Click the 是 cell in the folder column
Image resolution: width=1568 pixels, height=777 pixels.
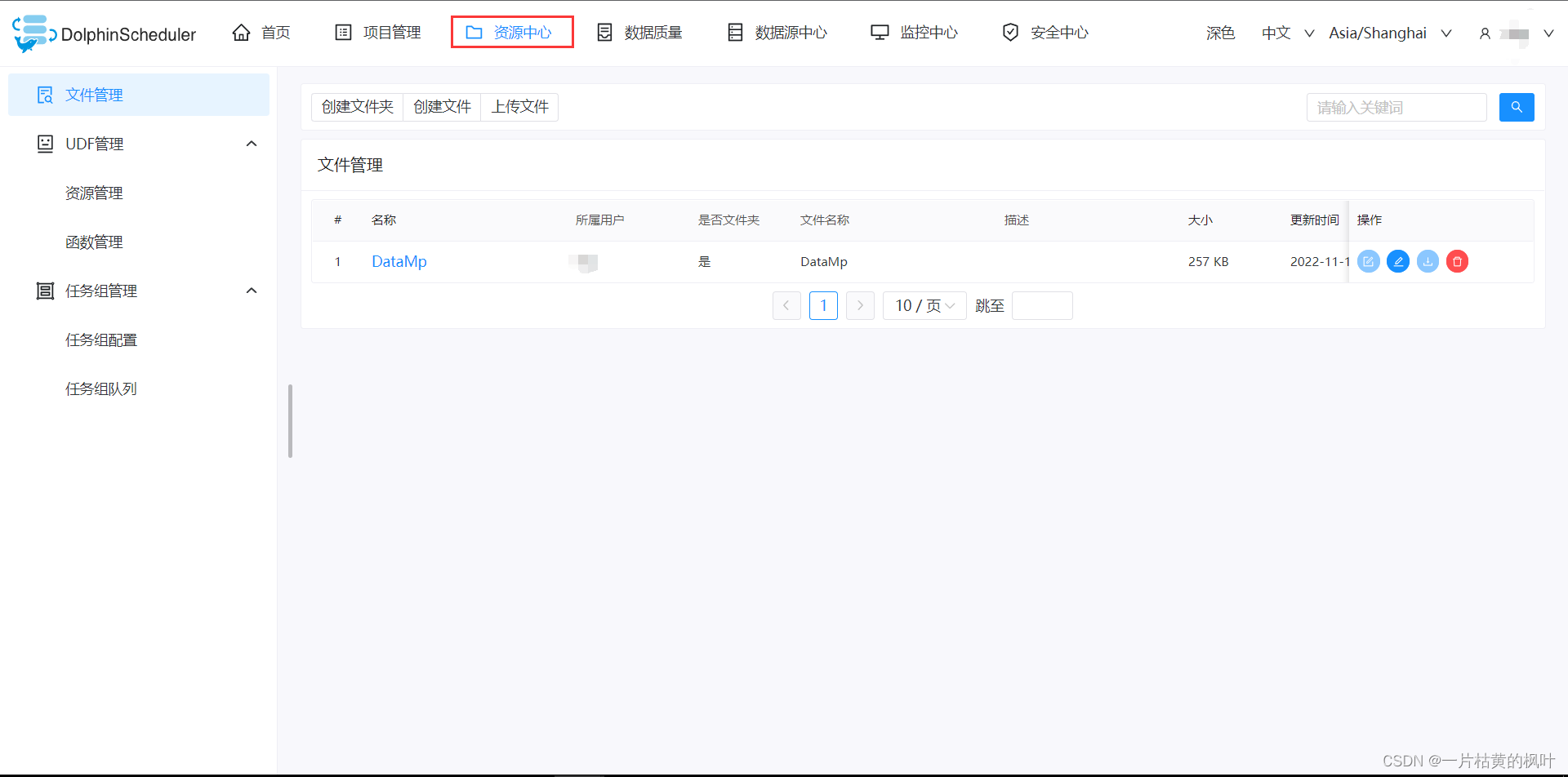click(x=704, y=261)
